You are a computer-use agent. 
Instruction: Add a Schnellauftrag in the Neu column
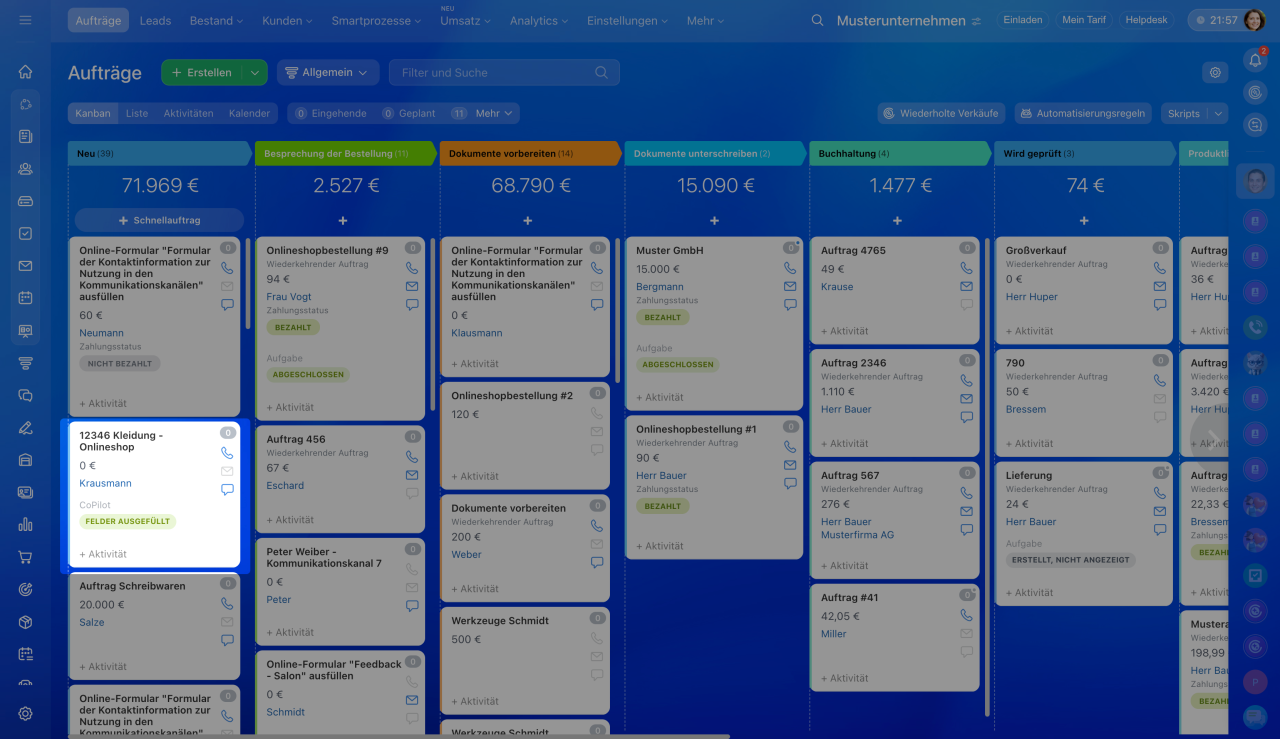[x=160, y=220]
